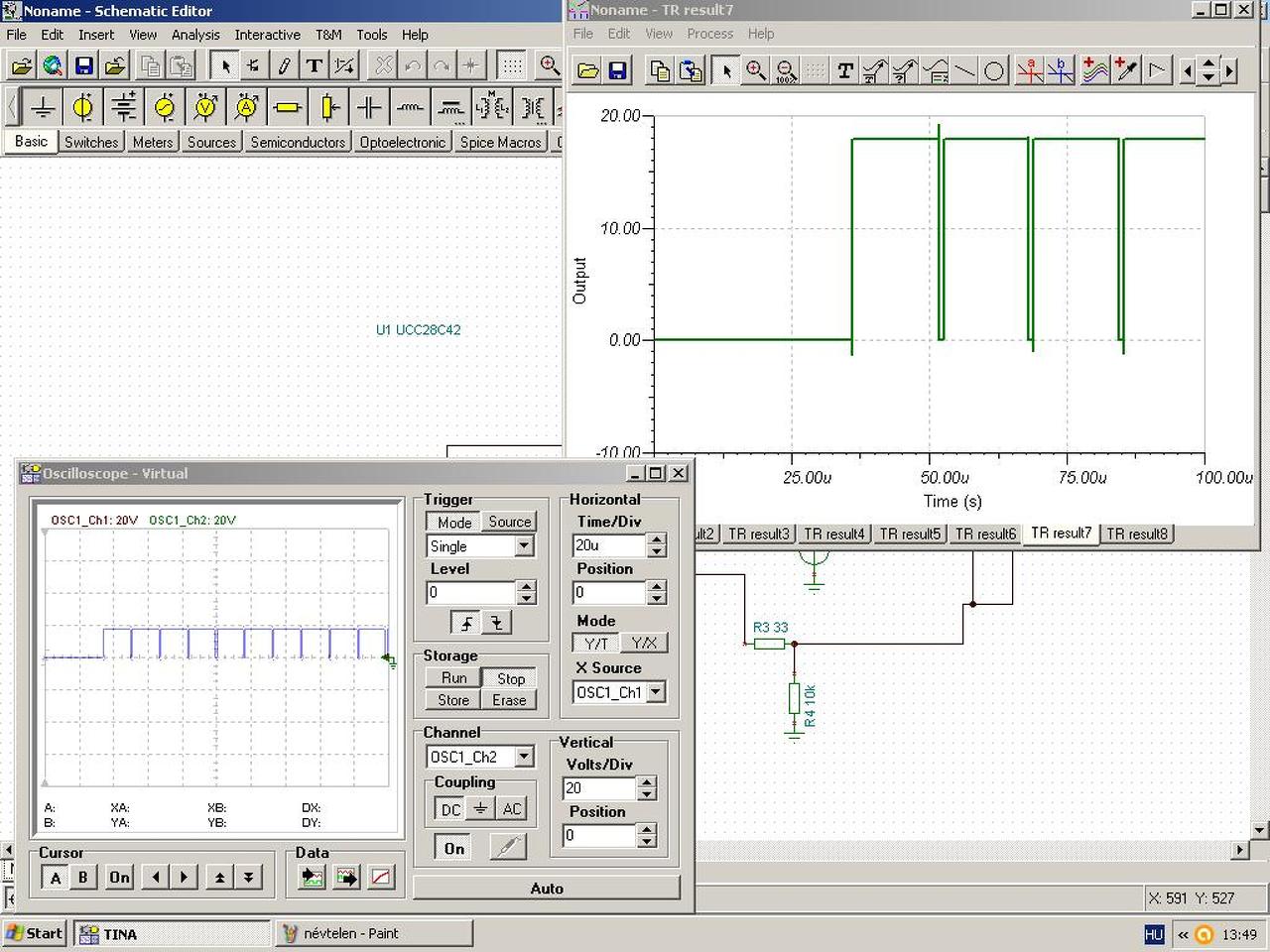Click the Run button in Storage

coord(453,678)
